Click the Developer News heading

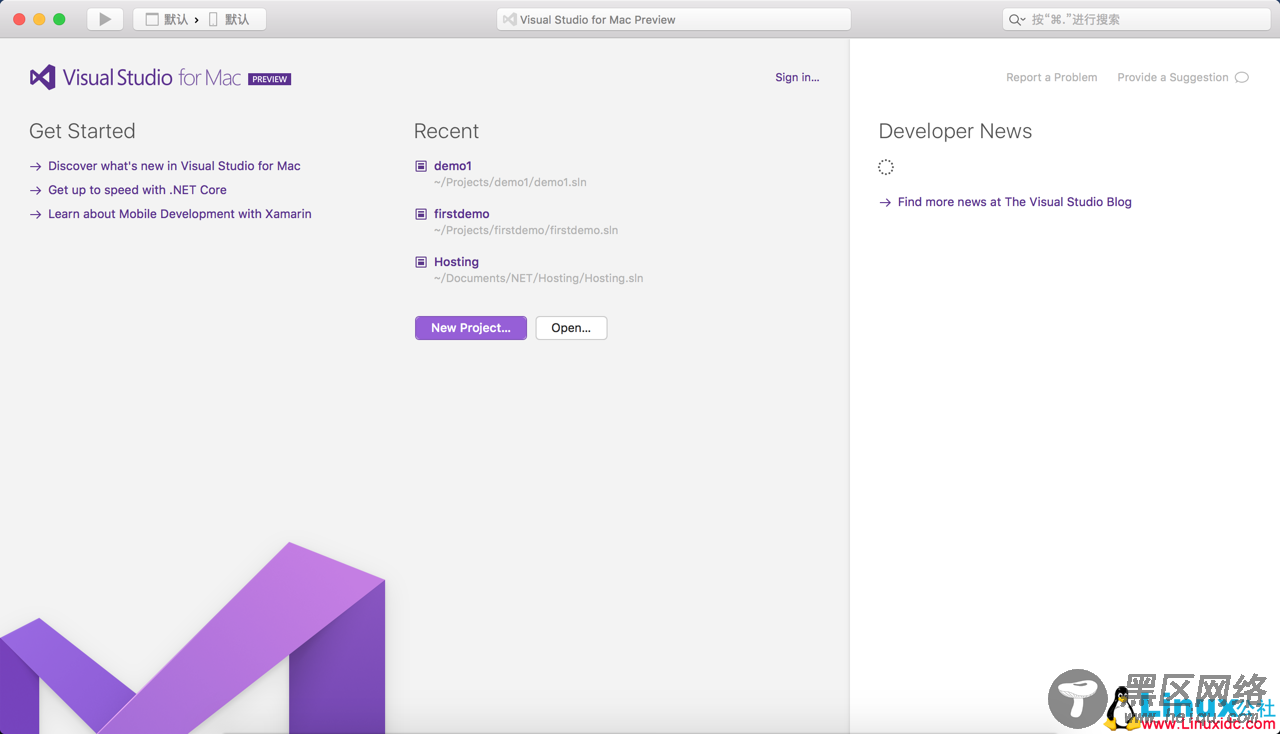955,131
